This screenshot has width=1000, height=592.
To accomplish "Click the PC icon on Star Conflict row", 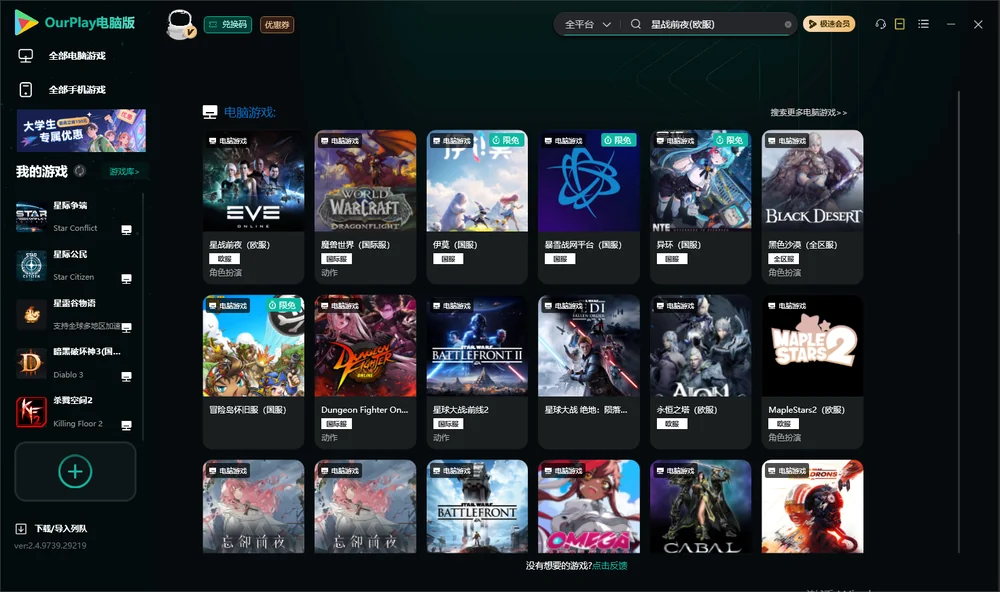I will [126, 230].
